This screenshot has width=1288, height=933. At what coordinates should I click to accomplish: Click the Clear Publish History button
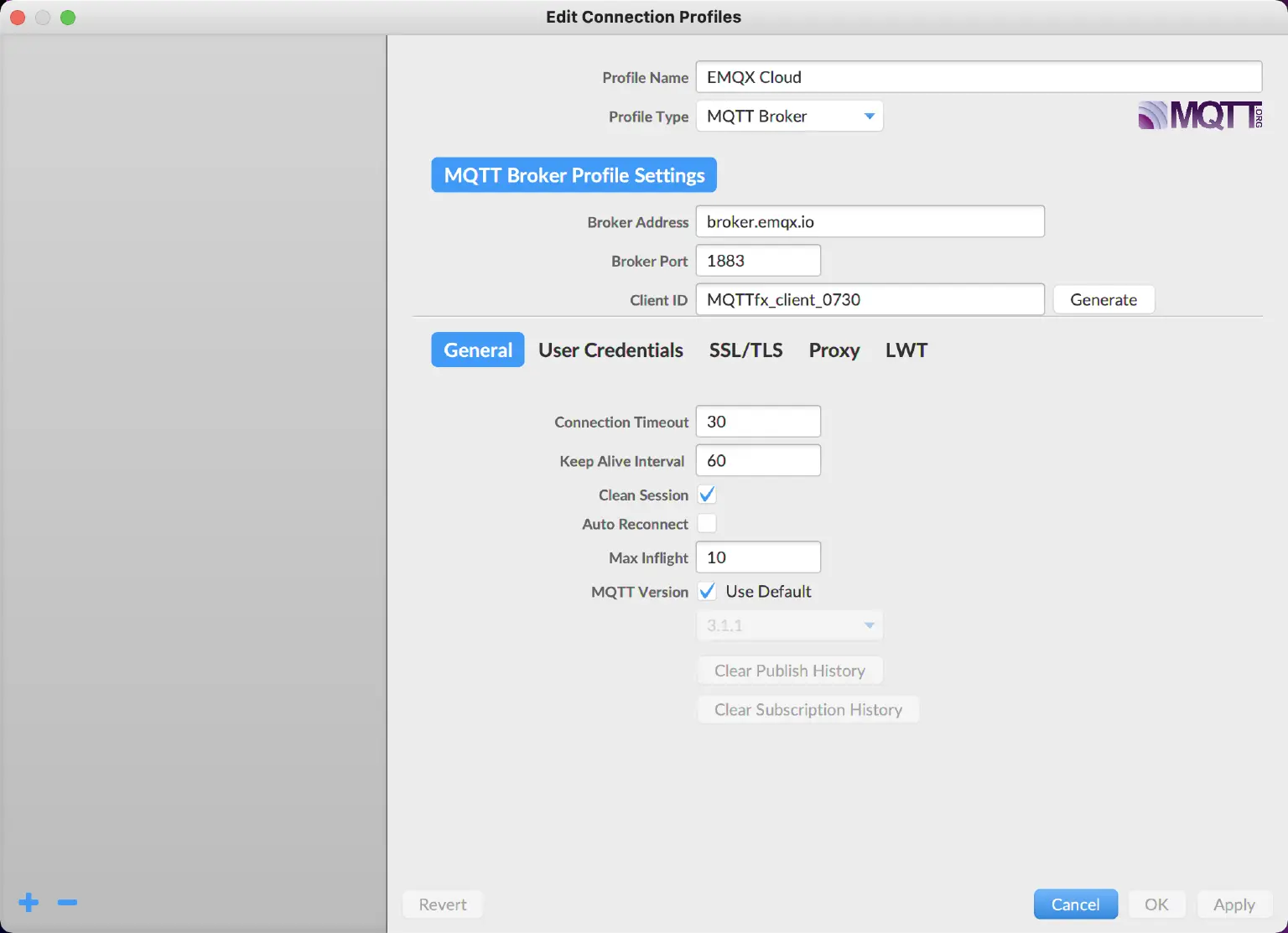(x=789, y=670)
